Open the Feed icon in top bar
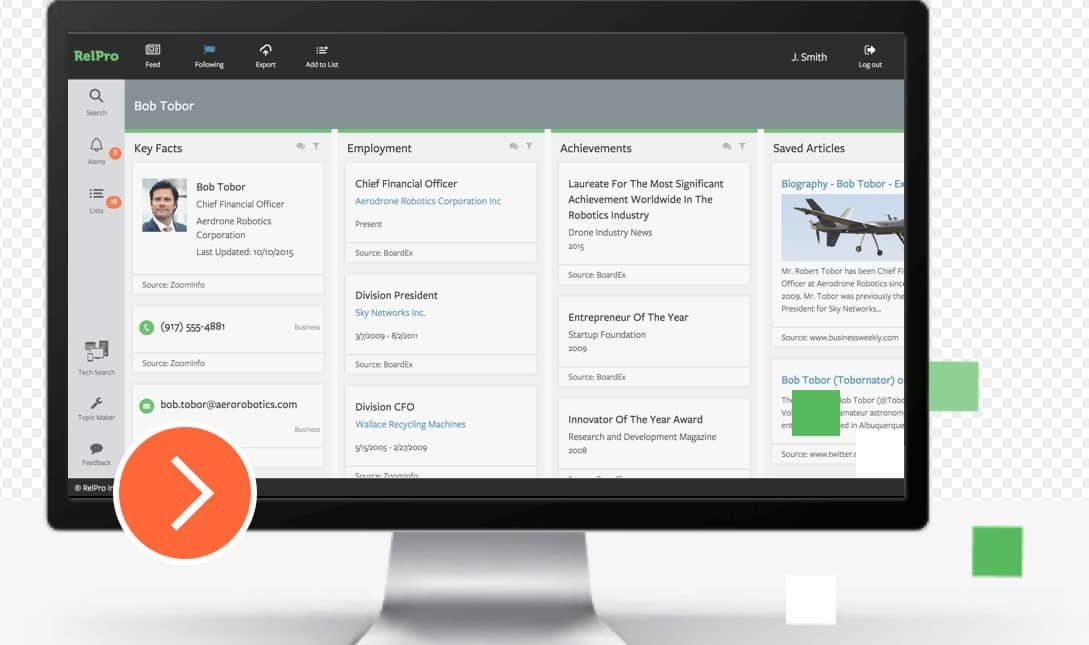This screenshot has height=645, width=1089. coord(152,50)
